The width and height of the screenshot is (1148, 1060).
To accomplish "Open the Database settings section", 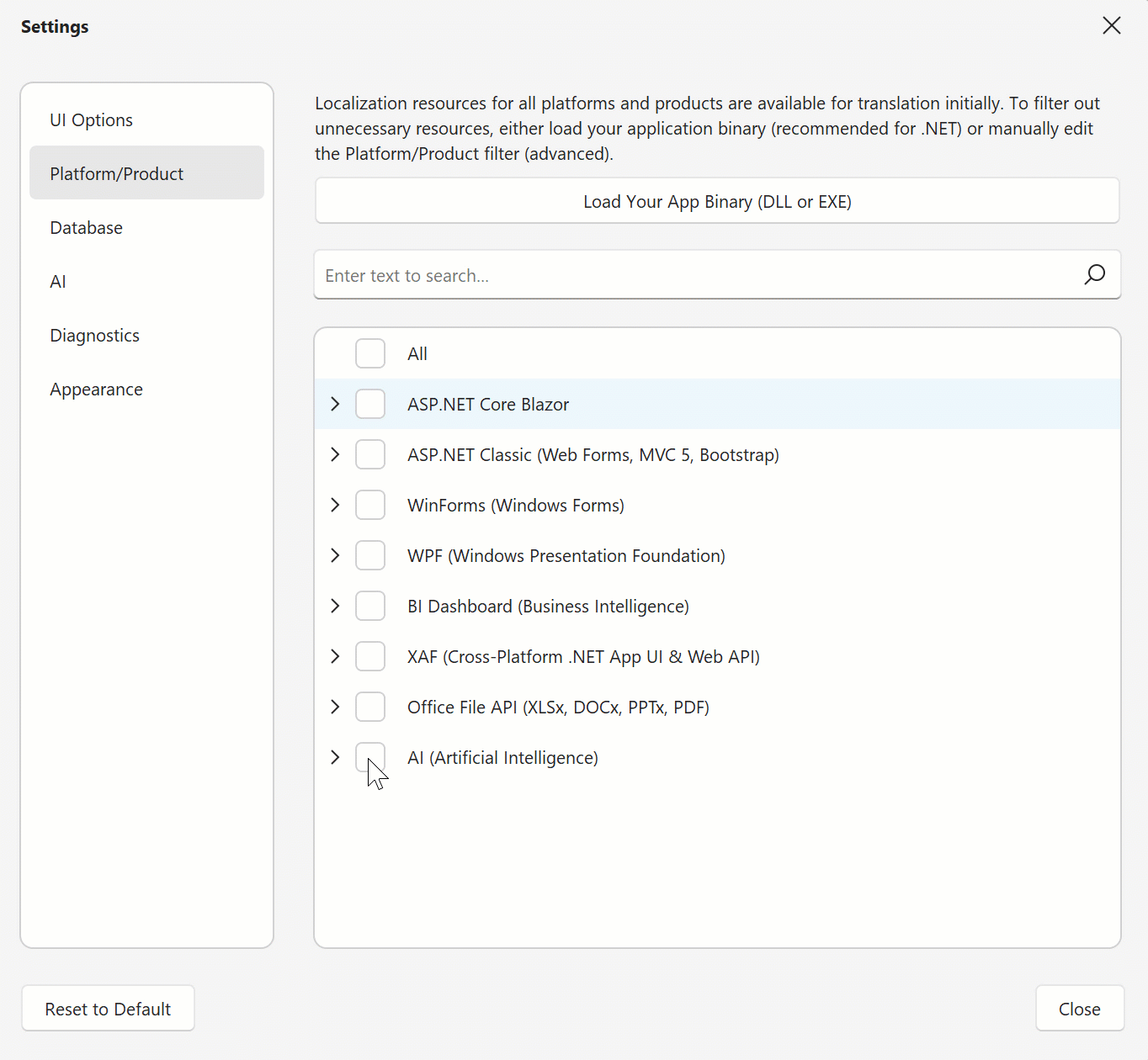I will tap(146, 227).
